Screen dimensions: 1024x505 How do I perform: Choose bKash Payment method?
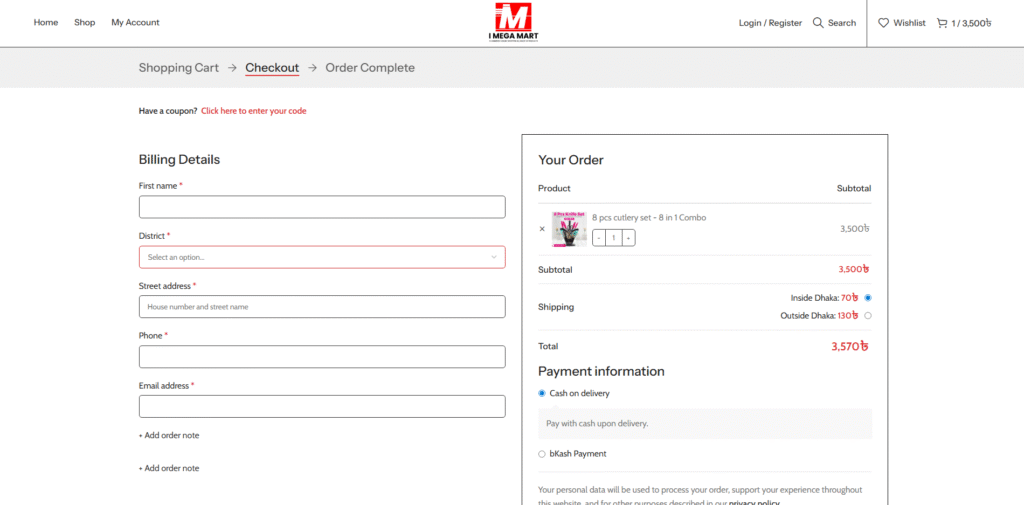click(x=542, y=454)
